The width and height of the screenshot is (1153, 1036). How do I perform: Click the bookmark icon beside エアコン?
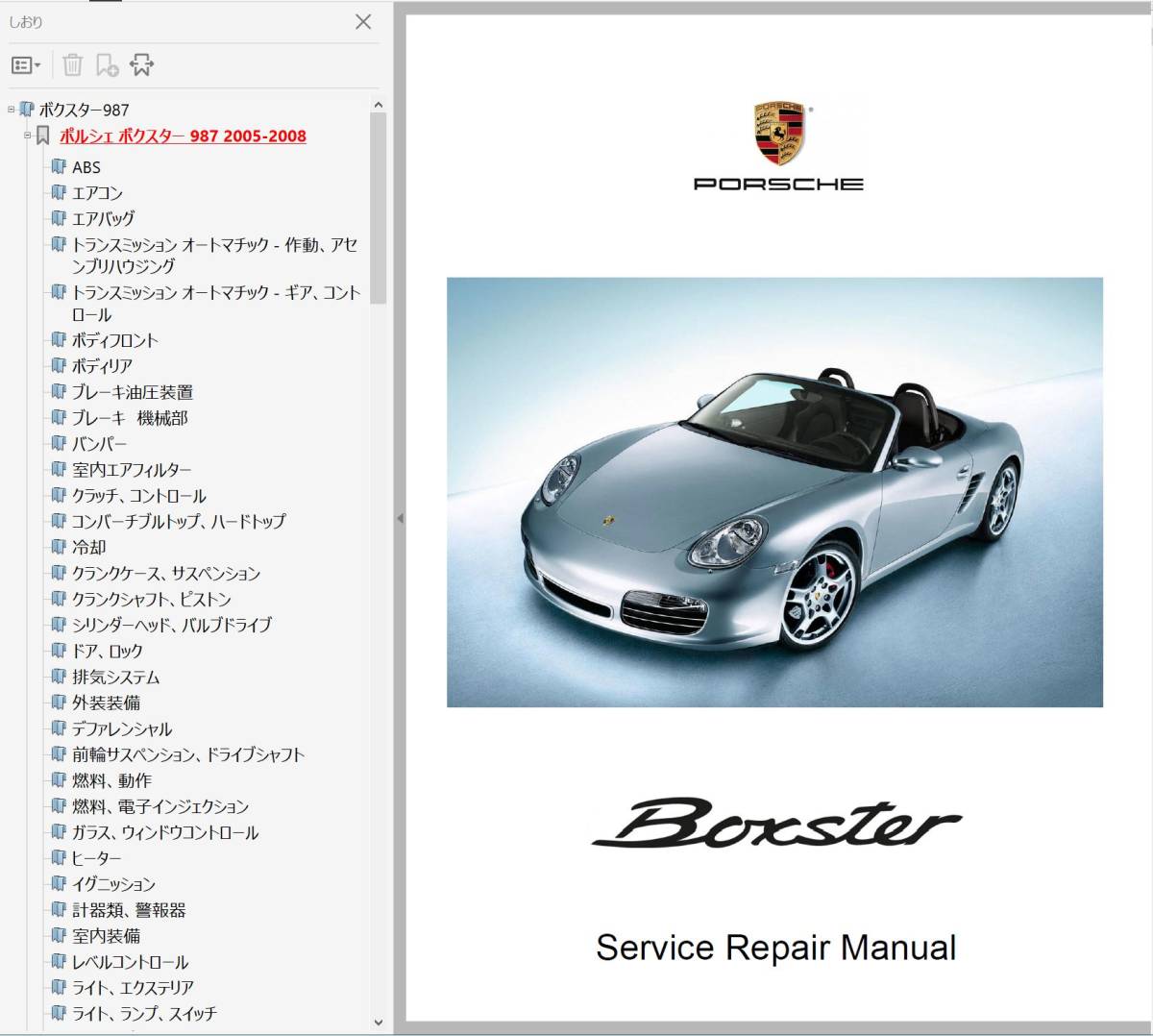coord(59,192)
